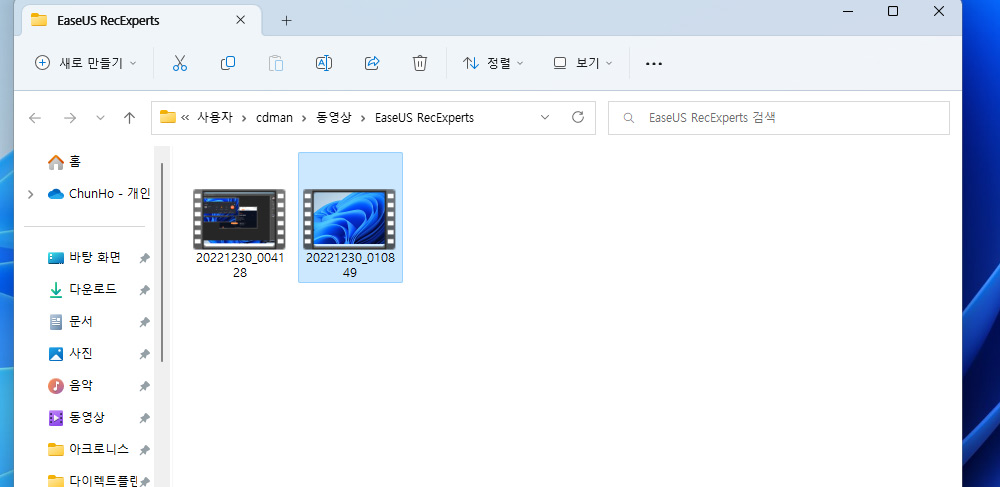Click pin icon next to 동영상 sidebar item

click(145, 418)
